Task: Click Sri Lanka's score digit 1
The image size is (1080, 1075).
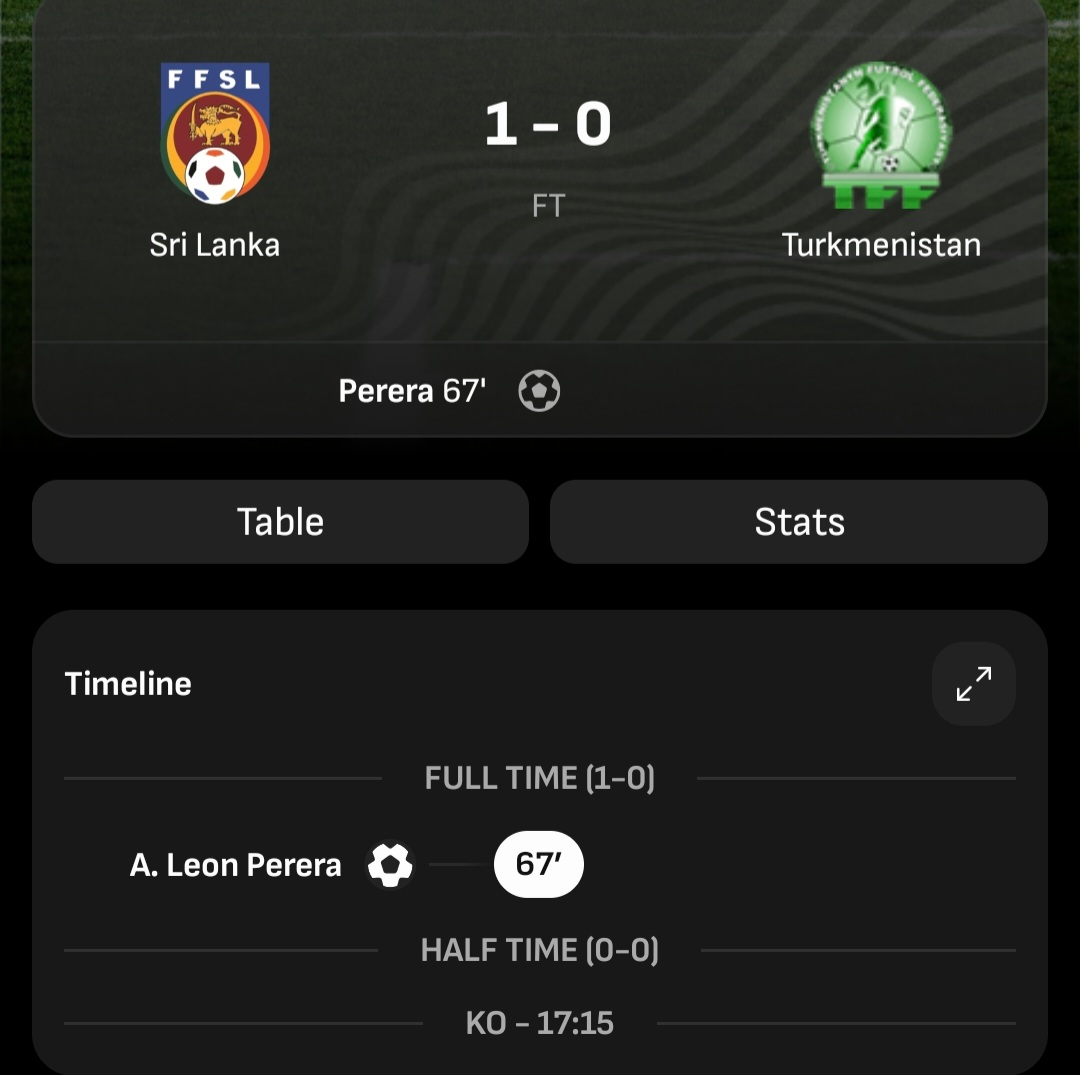Action: click(500, 126)
